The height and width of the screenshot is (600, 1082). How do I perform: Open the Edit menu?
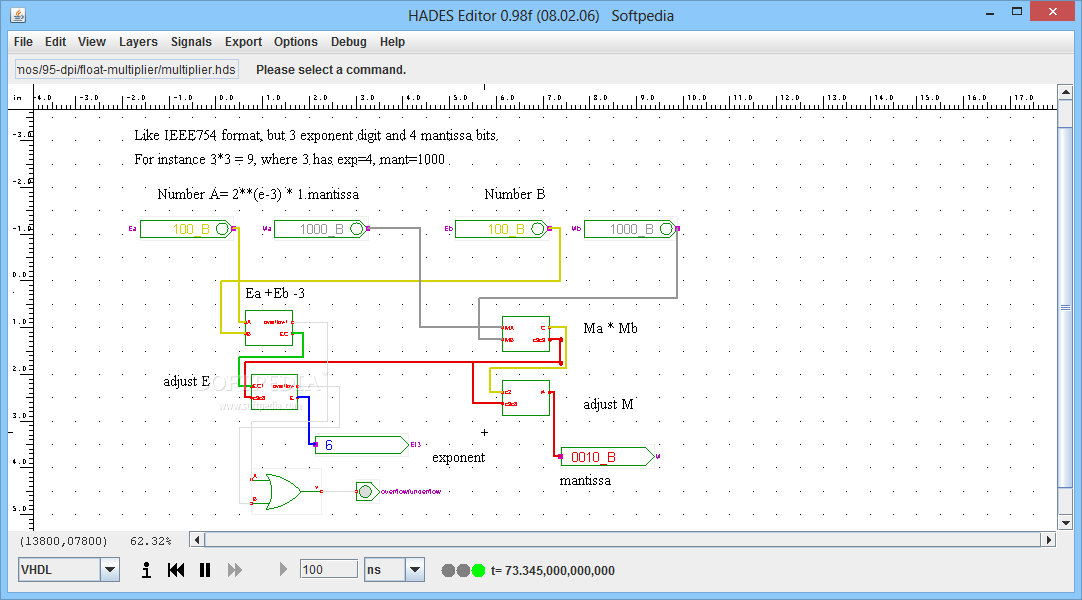click(55, 41)
